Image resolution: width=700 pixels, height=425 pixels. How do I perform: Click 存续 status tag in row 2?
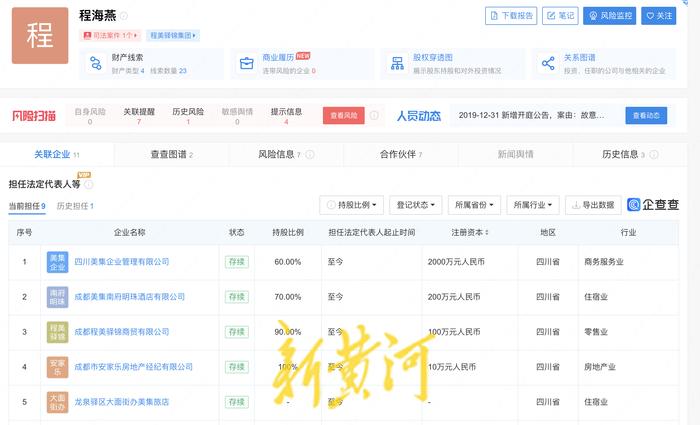237,297
